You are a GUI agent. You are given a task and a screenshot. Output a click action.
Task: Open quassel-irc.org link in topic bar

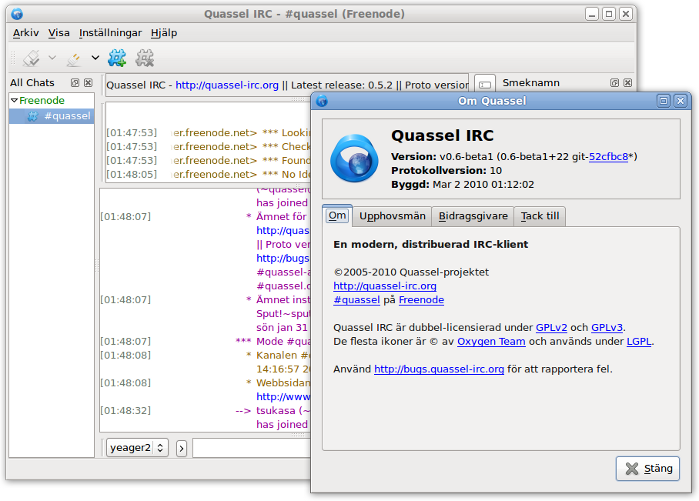227,85
